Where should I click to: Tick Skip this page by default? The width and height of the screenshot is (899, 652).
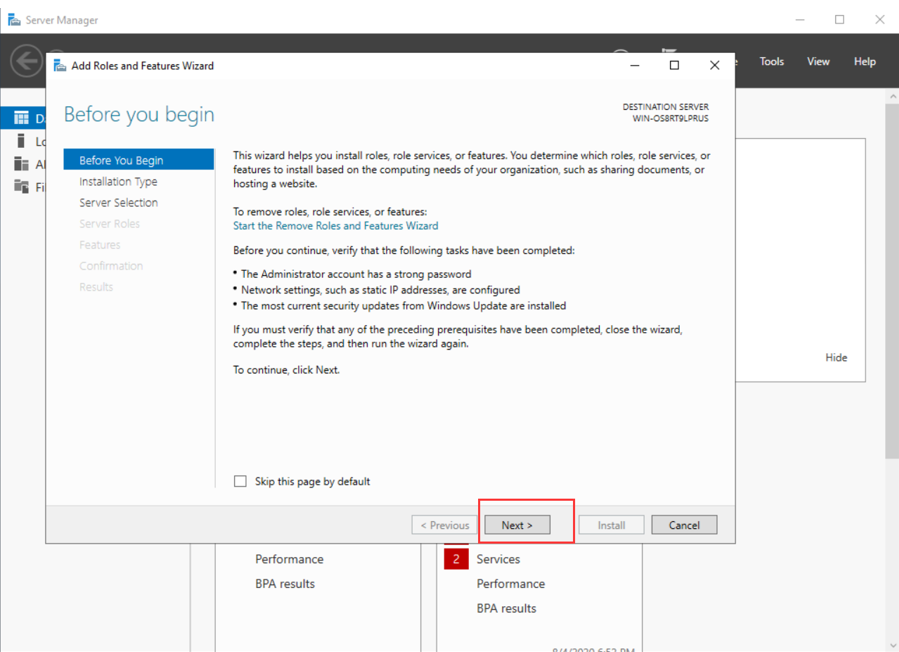(x=240, y=481)
